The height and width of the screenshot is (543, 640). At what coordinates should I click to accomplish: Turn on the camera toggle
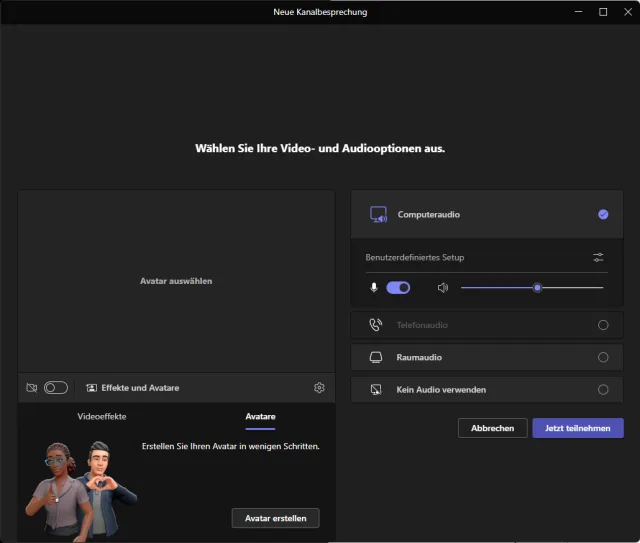(x=56, y=388)
